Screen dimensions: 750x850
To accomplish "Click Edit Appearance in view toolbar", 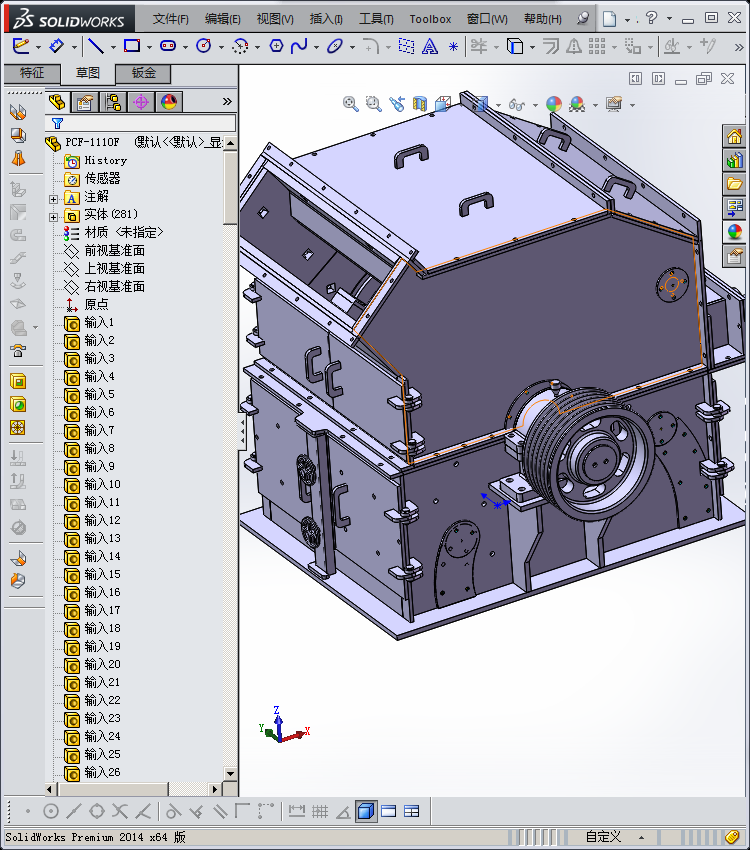I will pos(553,104).
